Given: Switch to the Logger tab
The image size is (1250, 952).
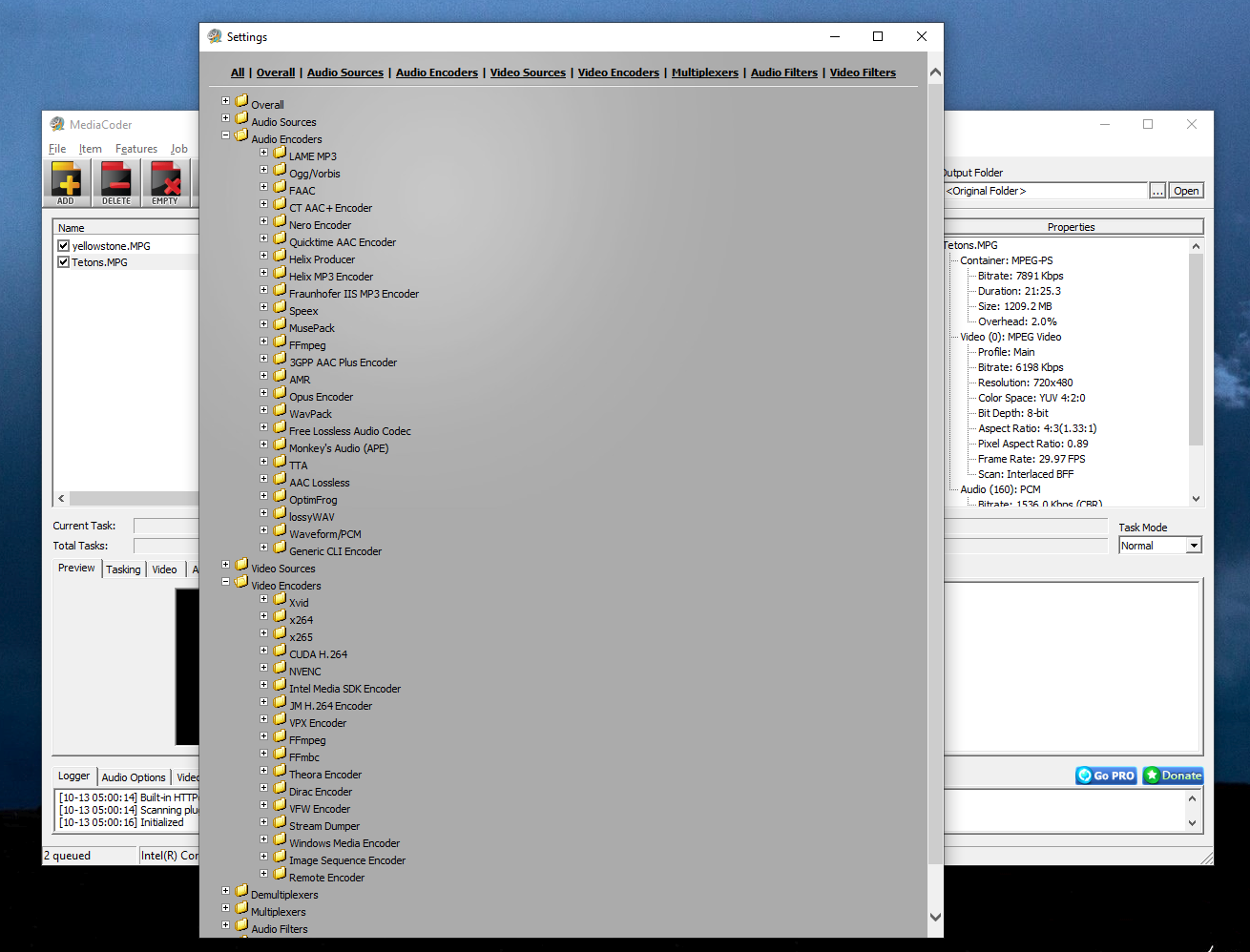Looking at the screenshot, I should (x=73, y=776).
